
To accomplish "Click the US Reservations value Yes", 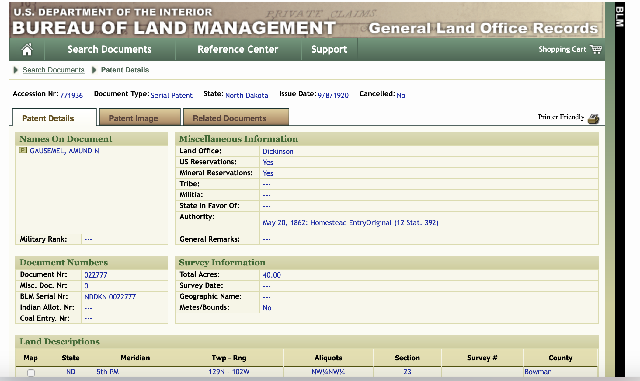I will point(268,162).
